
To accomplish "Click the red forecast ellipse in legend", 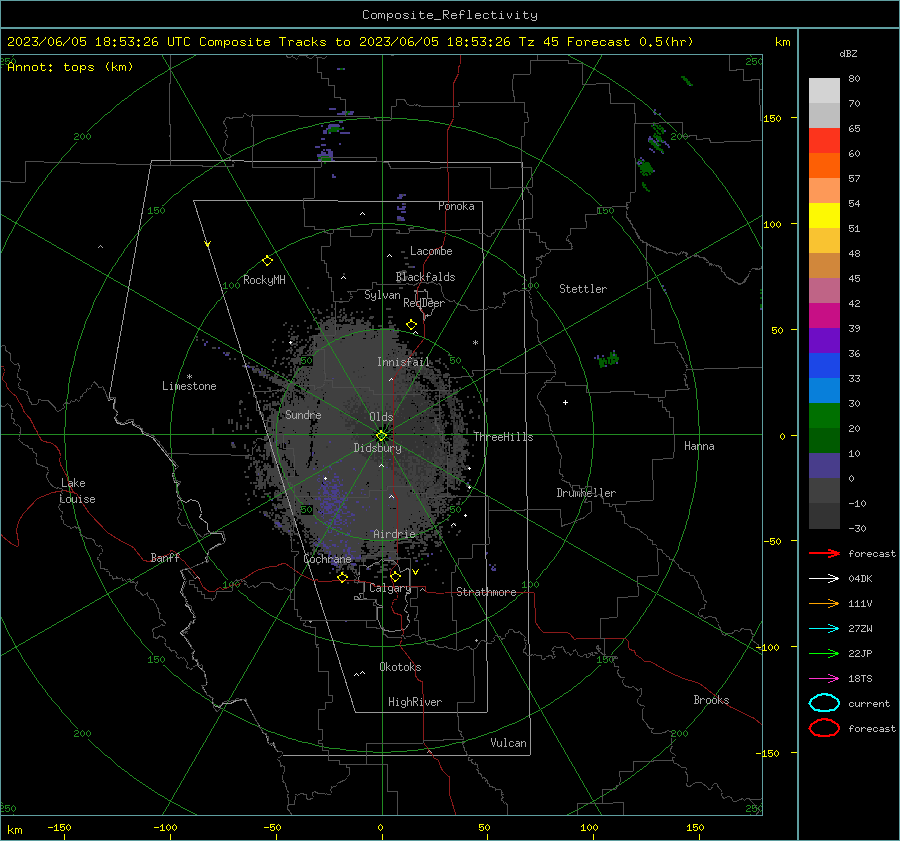I will click(x=824, y=728).
